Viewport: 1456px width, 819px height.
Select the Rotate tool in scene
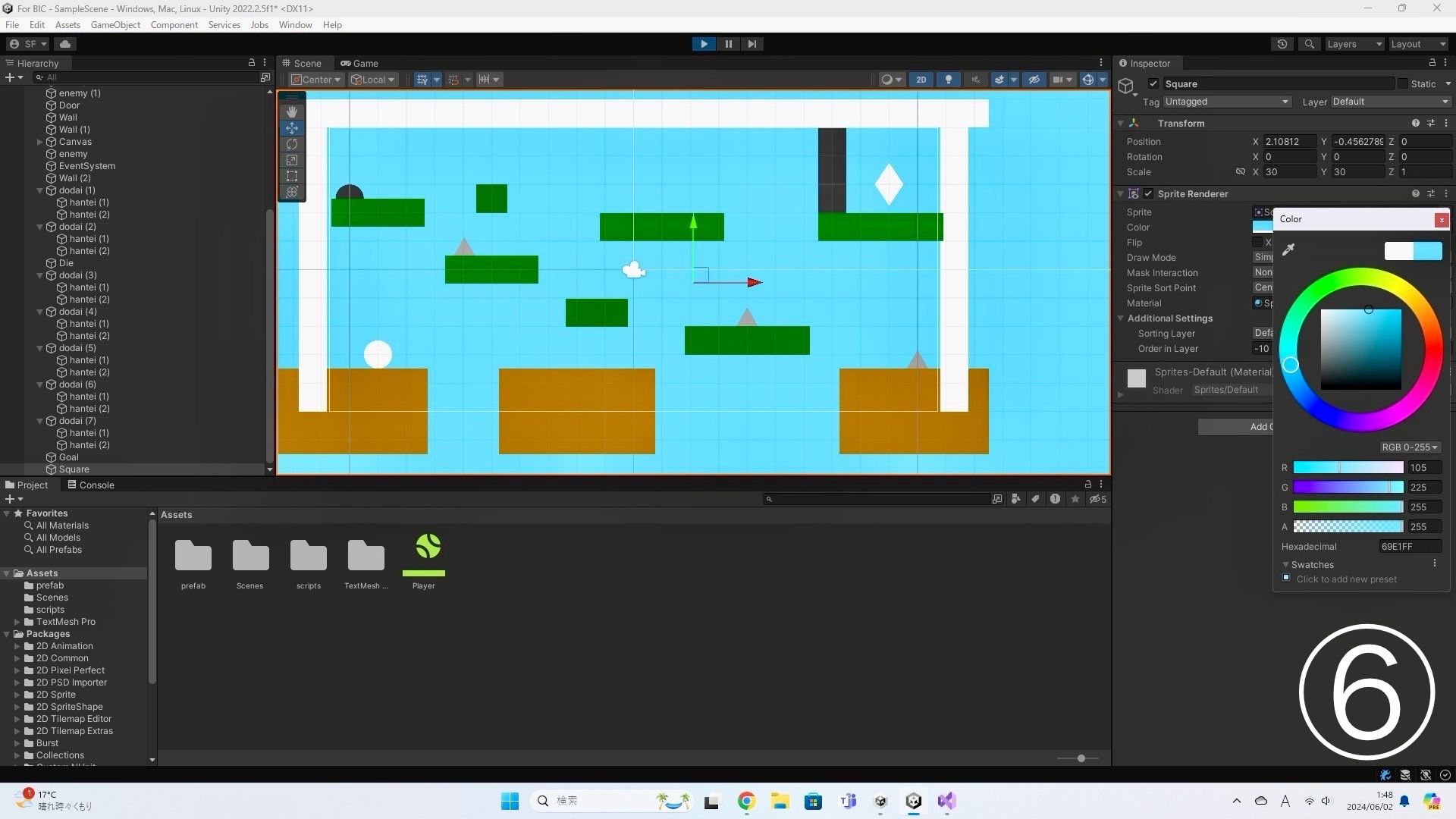pyautogui.click(x=292, y=144)
